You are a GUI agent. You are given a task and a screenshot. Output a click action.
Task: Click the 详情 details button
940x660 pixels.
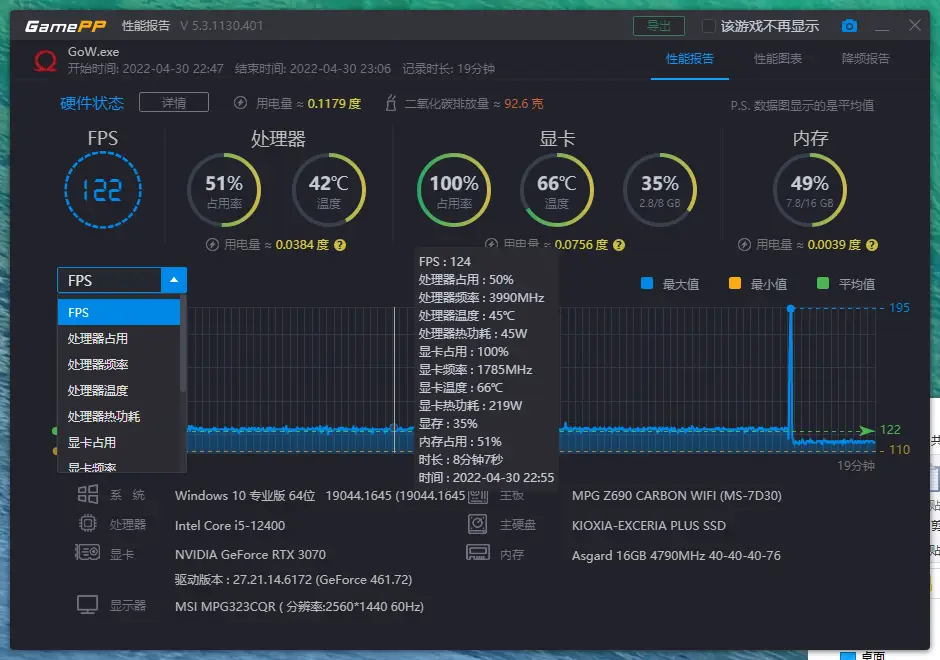point(174,103)
